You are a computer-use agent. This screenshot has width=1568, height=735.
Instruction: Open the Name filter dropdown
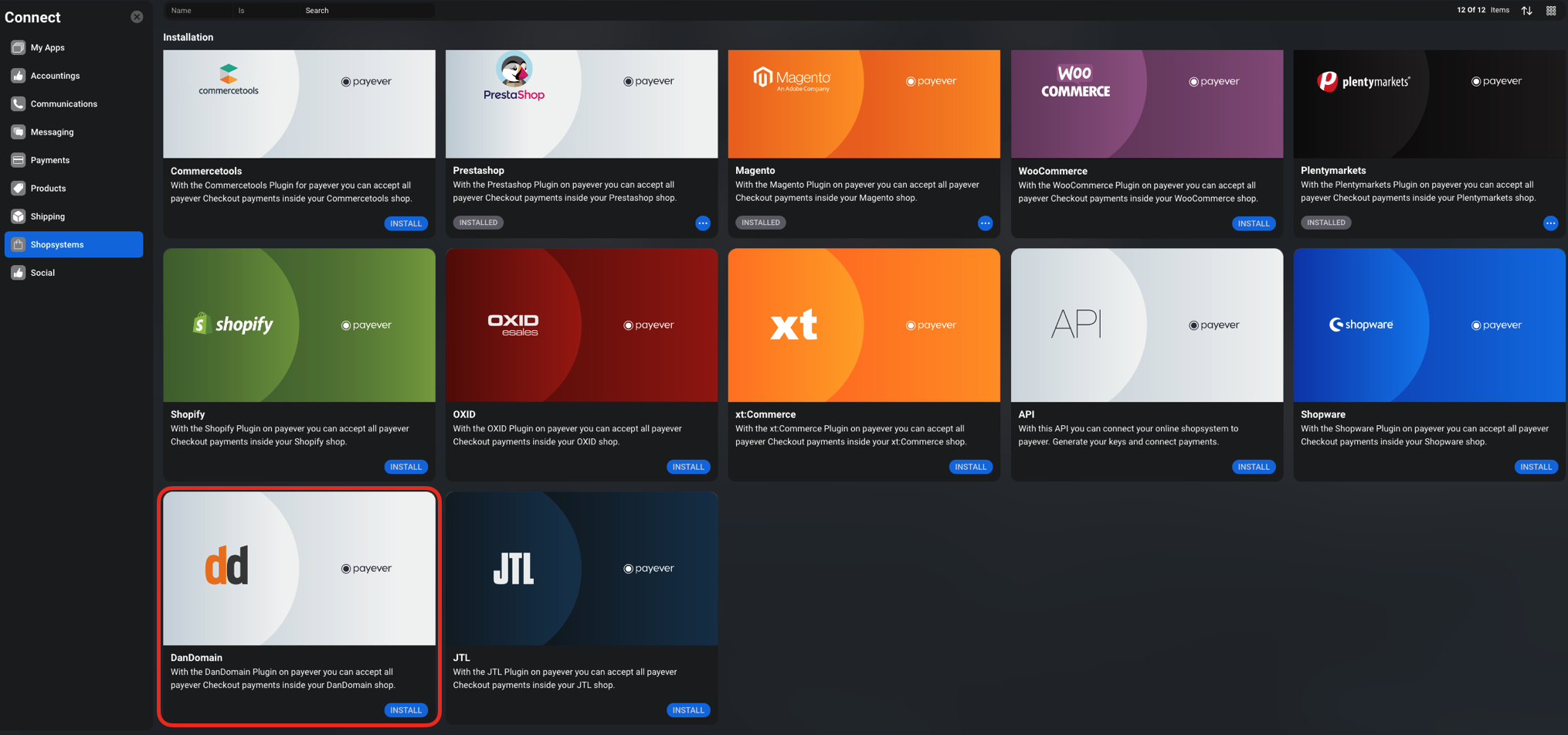pos(198,11)
